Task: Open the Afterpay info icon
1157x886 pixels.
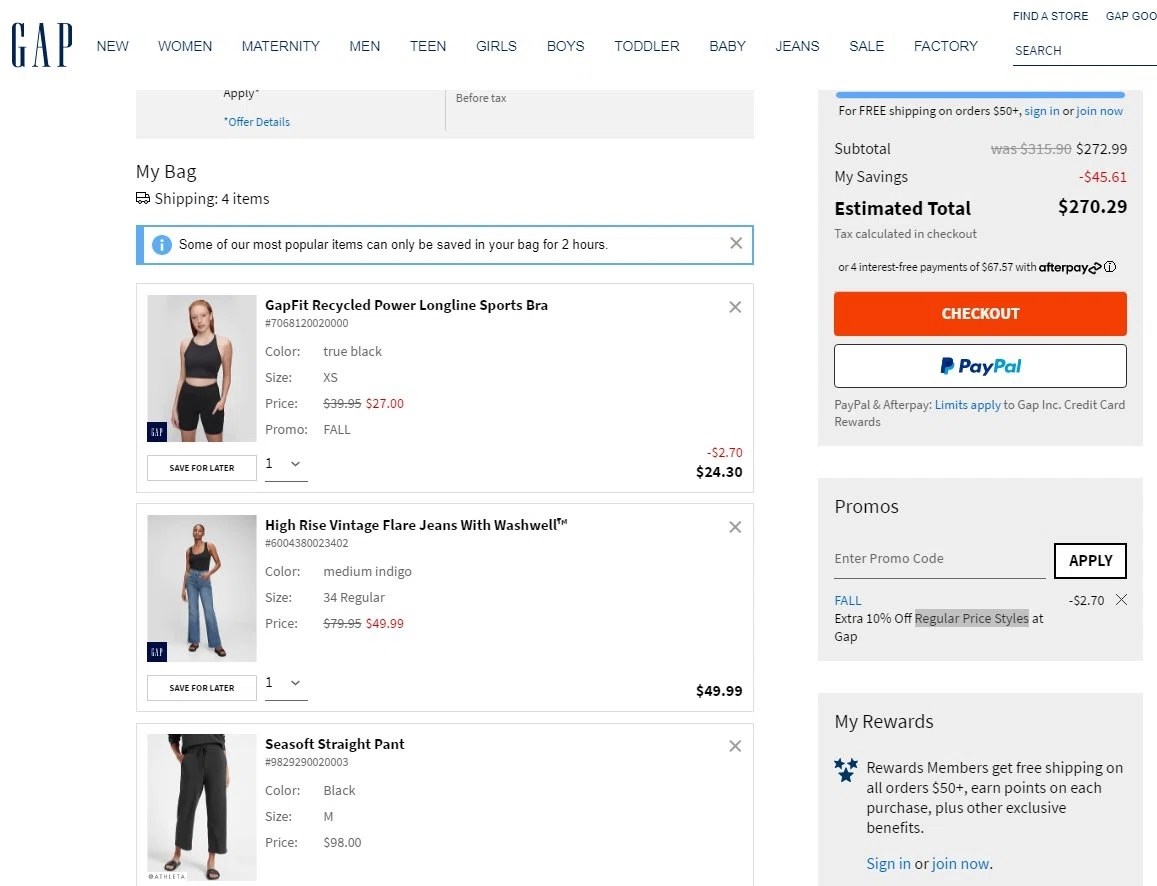Action: 1110,267
